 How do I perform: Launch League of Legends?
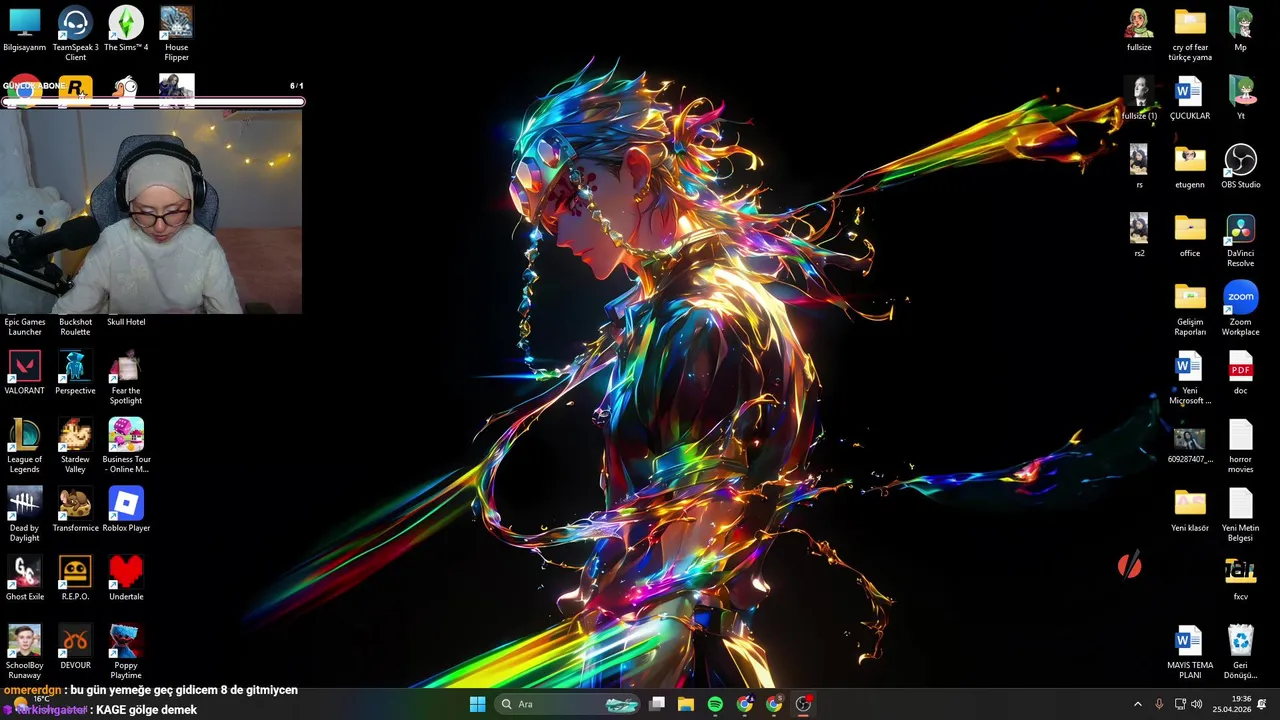[x=24, y=446]
